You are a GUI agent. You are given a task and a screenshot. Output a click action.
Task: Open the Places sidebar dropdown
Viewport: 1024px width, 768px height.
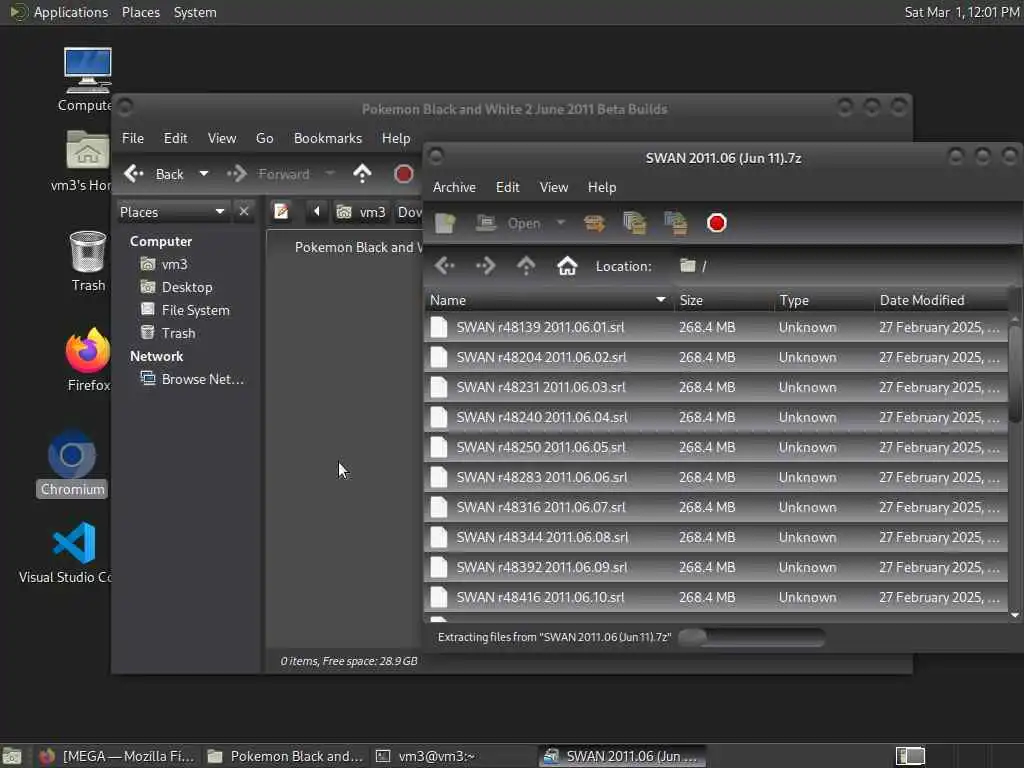(172, 212)
